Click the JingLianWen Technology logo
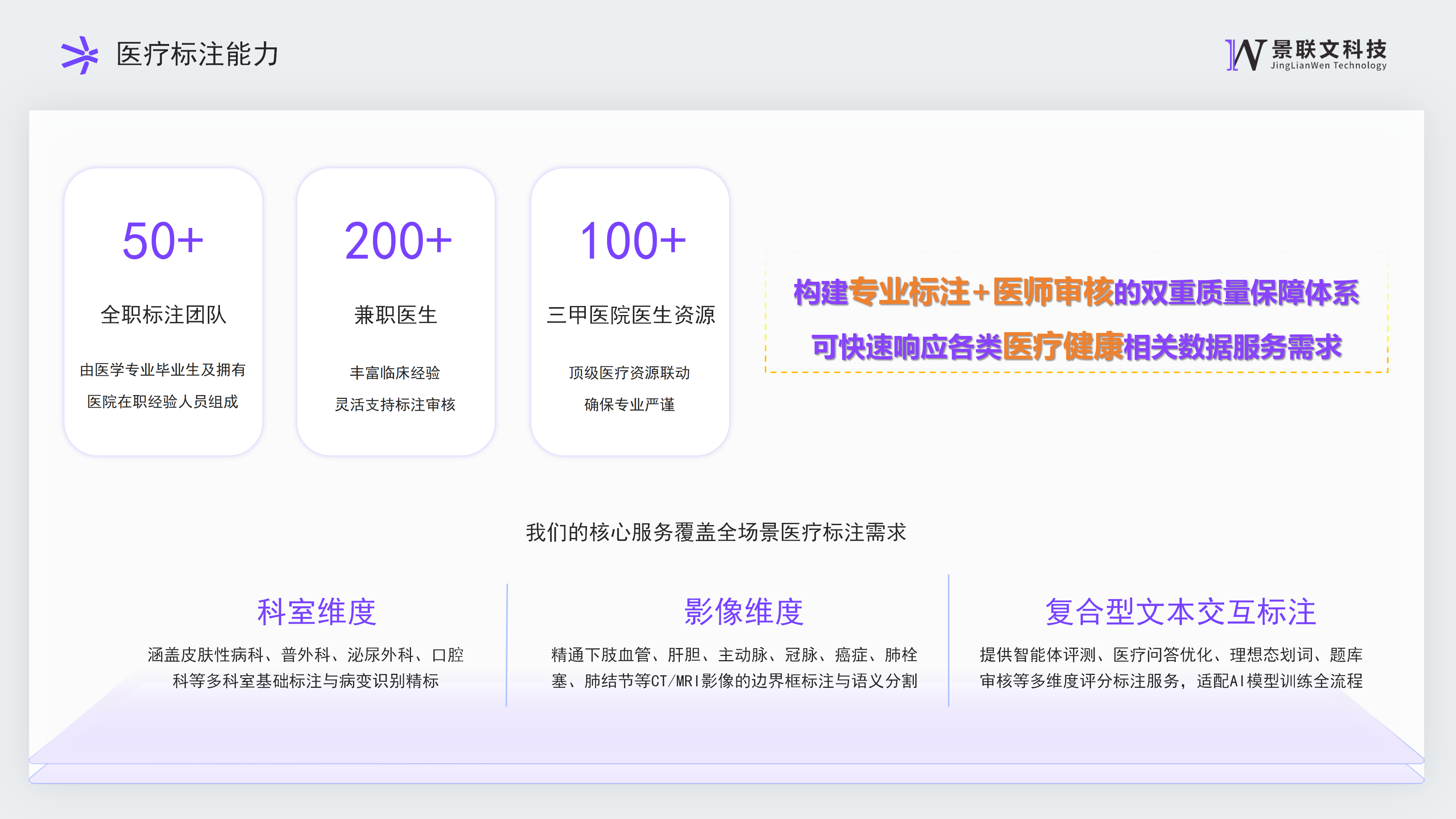1456x819 pixels. point(1306,55)
